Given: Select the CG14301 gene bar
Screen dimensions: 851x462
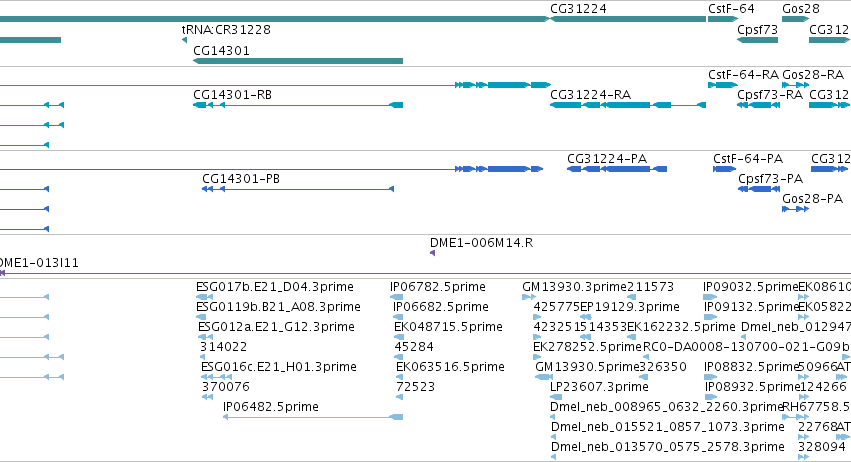Looking at the screenshot, I should point(298,61).
